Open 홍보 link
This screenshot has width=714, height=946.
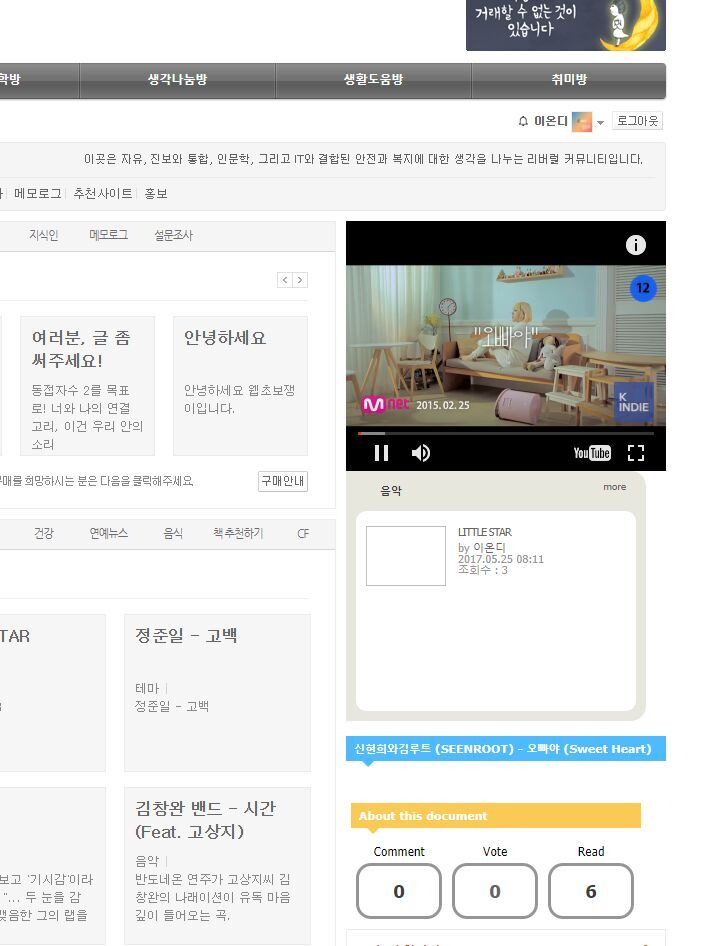(156, 194)
